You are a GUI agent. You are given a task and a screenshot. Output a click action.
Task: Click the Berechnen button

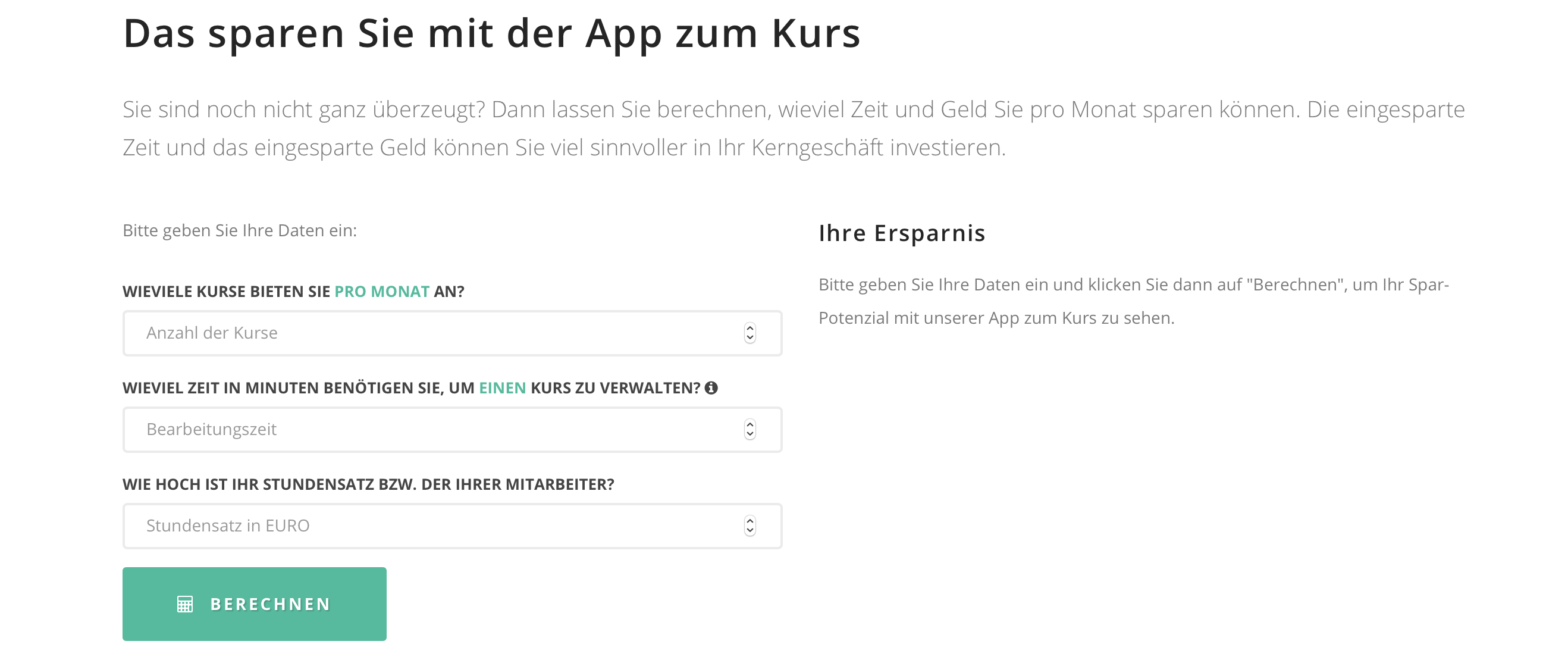point(255,604)
